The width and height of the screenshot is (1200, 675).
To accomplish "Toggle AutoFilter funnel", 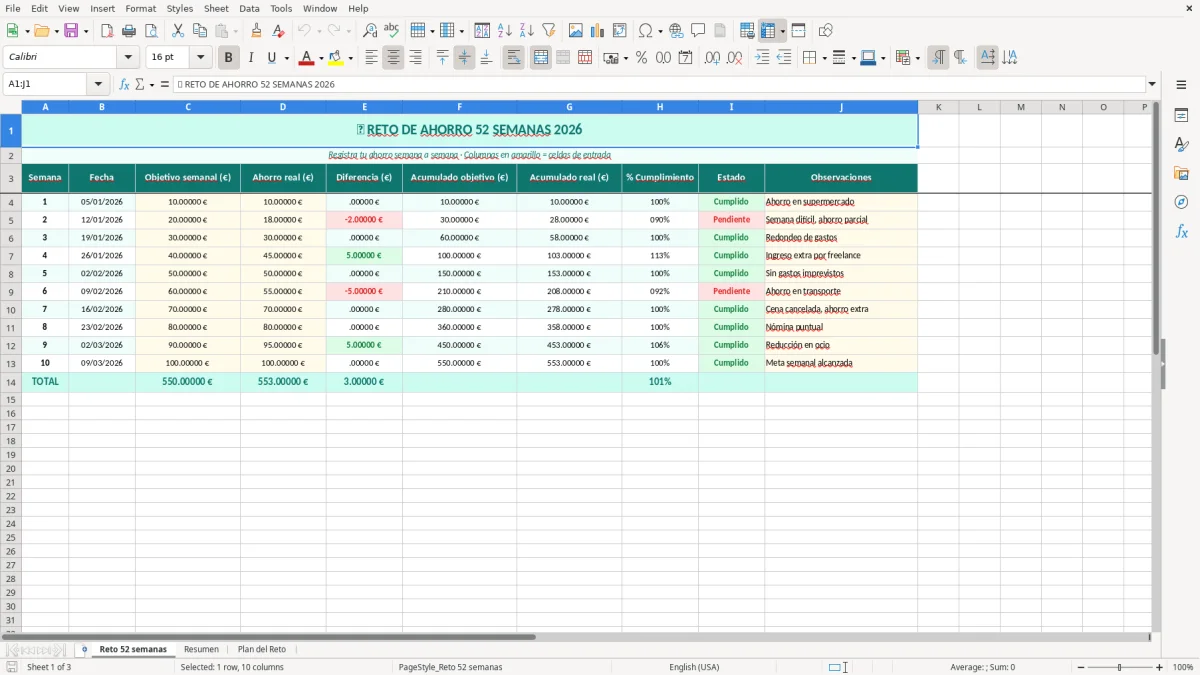I will [x=549, y=31].
